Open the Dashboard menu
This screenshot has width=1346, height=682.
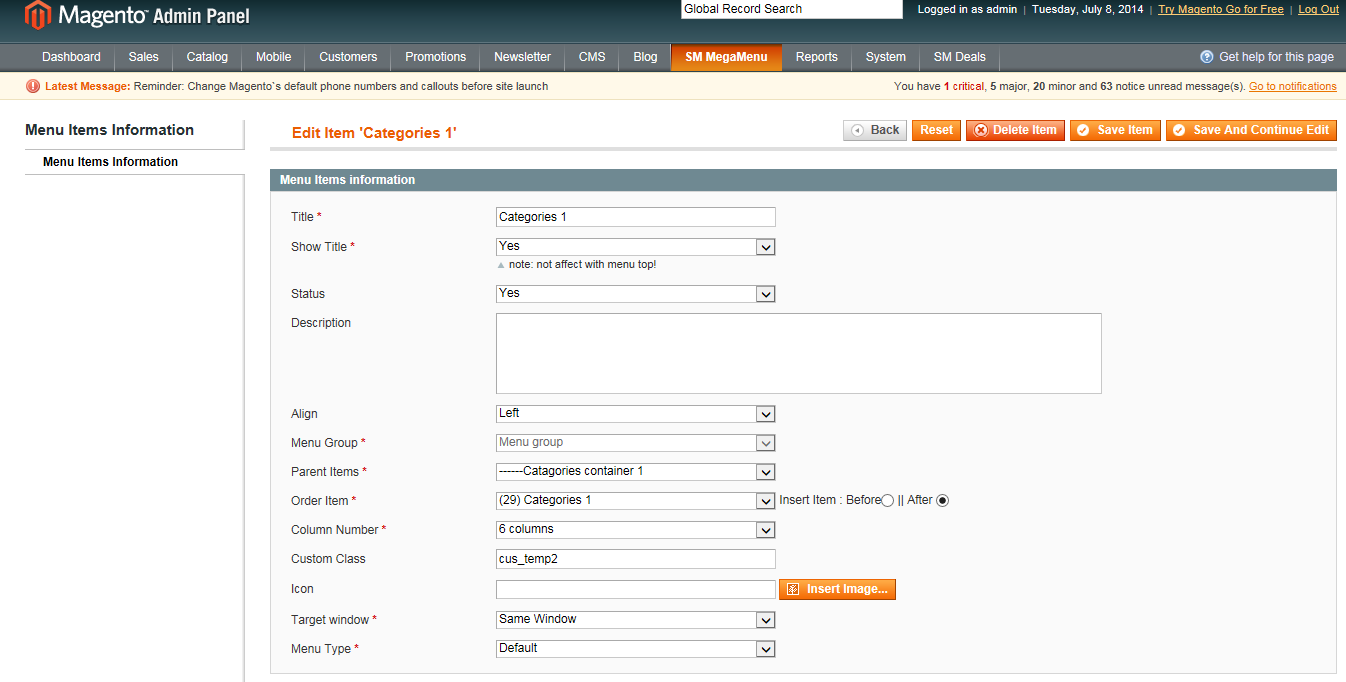[x=71, y=57]
